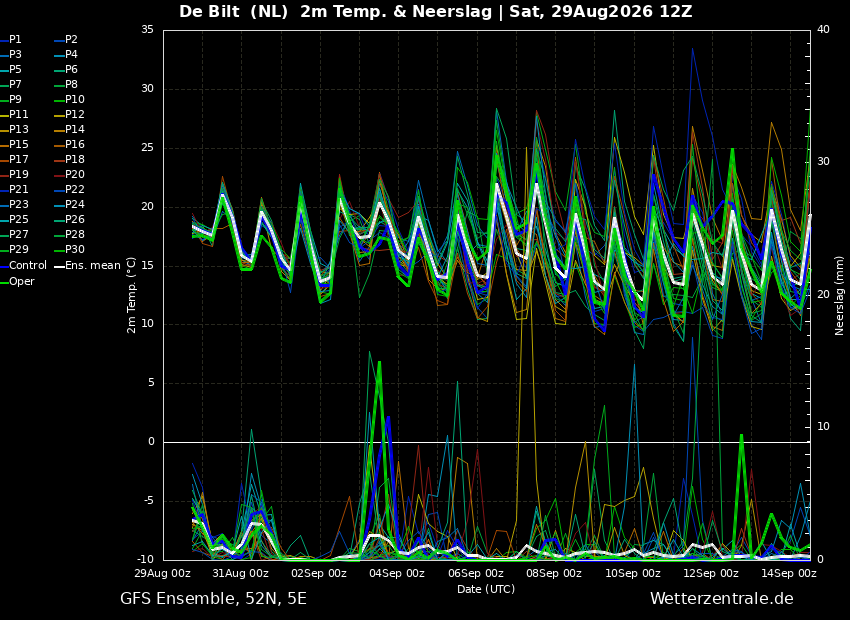Click the 25 tick on temperature axis

[147, 148]
